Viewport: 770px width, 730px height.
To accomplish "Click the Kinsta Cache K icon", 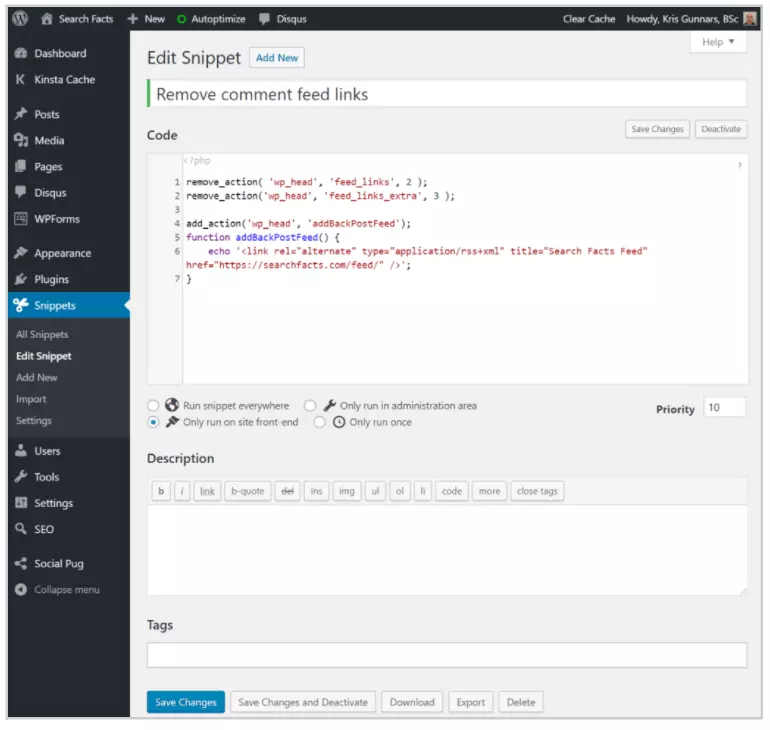I will point(20,79).
